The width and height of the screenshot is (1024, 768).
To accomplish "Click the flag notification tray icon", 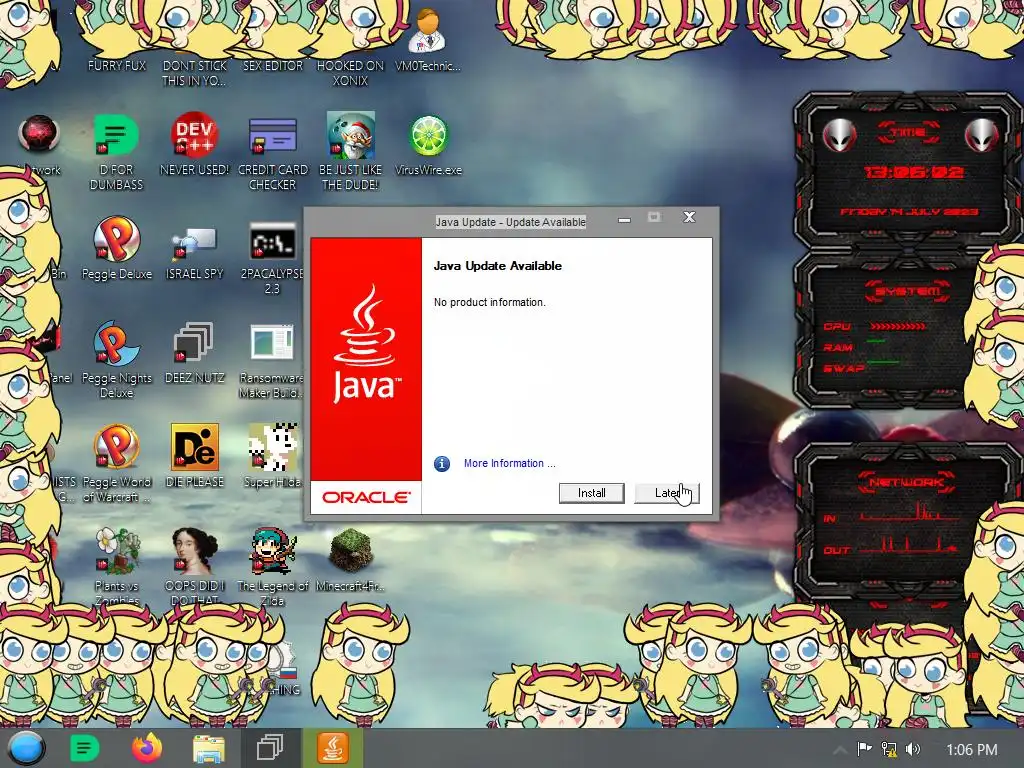I will tap(864, 749).
